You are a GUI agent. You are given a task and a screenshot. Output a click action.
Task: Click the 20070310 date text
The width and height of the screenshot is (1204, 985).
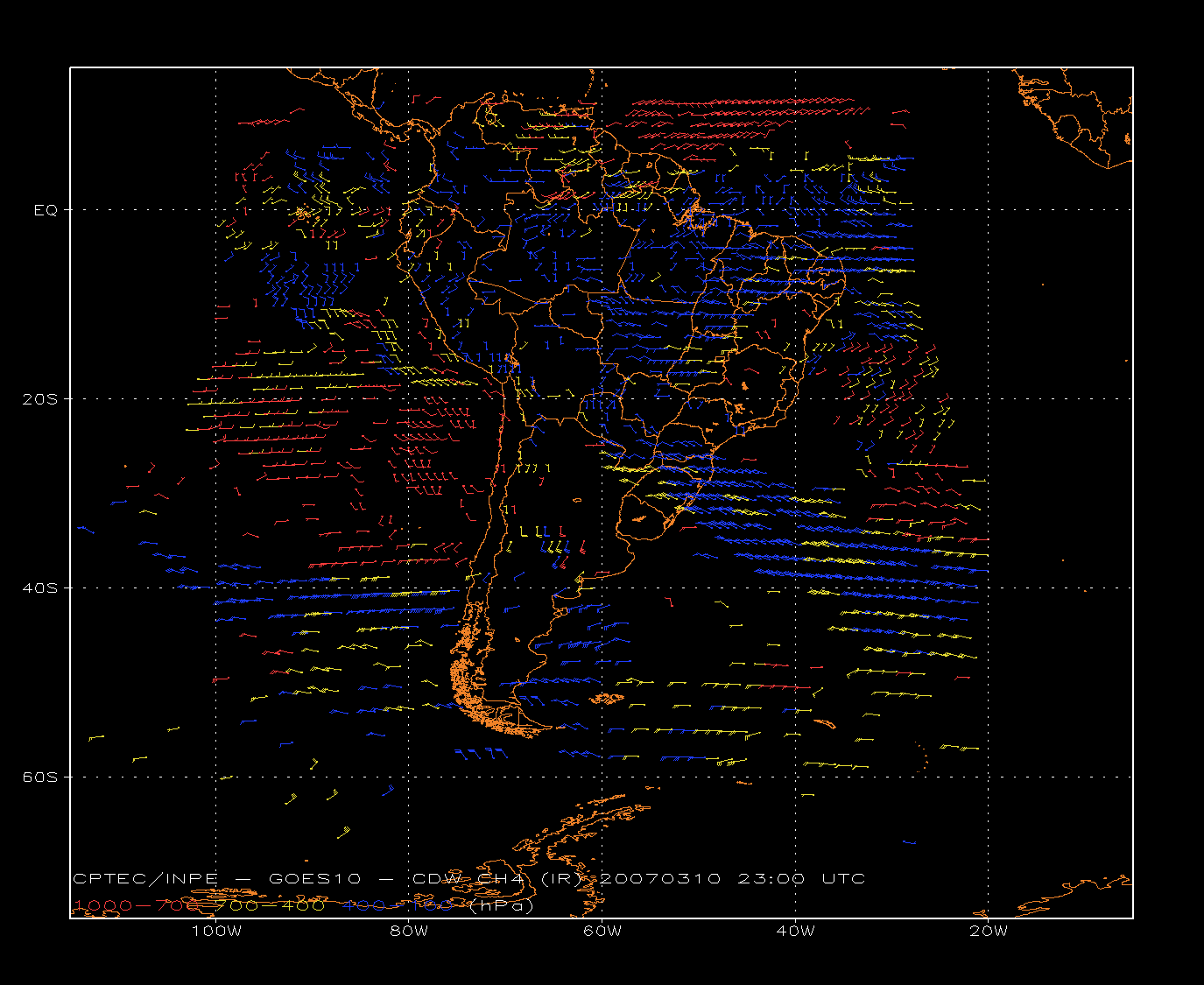coord(660,879)
